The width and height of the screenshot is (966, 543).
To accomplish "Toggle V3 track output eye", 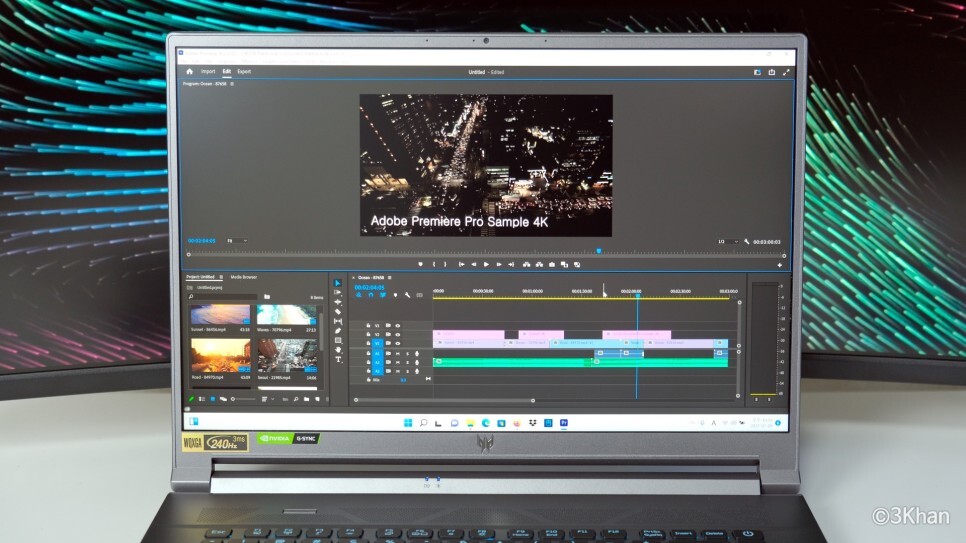I will 397,325.
